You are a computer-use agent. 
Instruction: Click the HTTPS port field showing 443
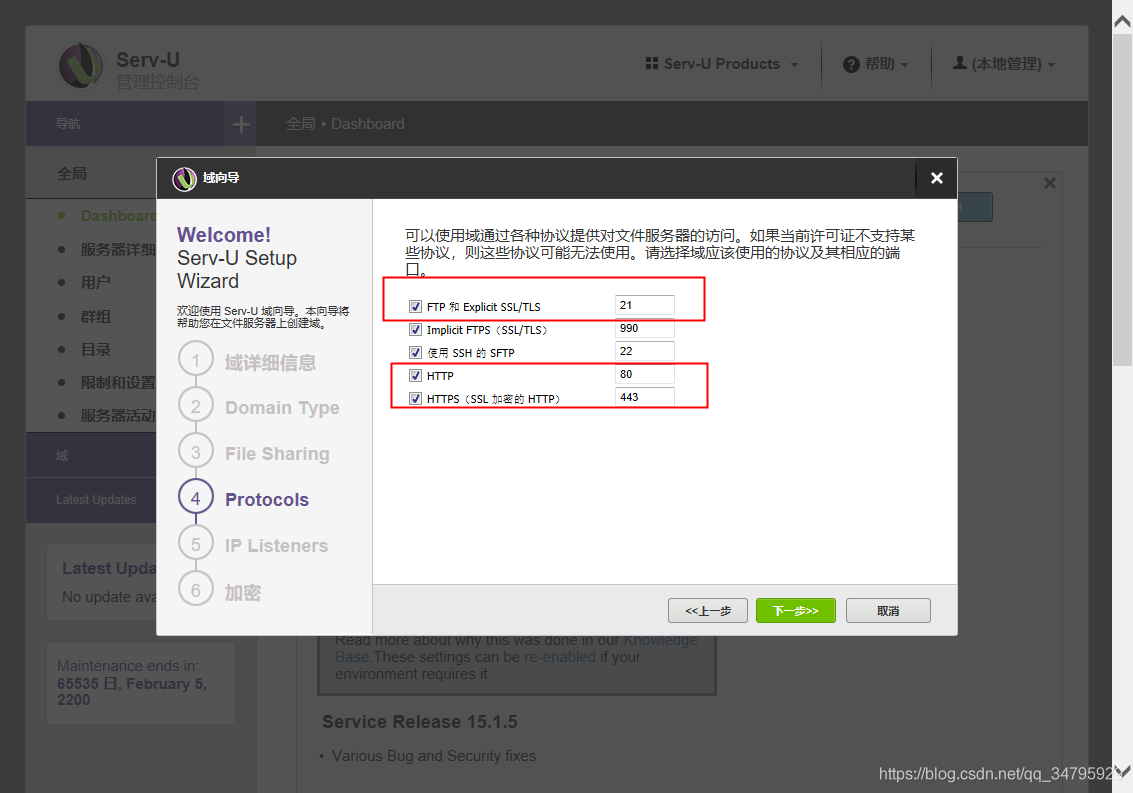pyautogui.click(x=645, y=398)
